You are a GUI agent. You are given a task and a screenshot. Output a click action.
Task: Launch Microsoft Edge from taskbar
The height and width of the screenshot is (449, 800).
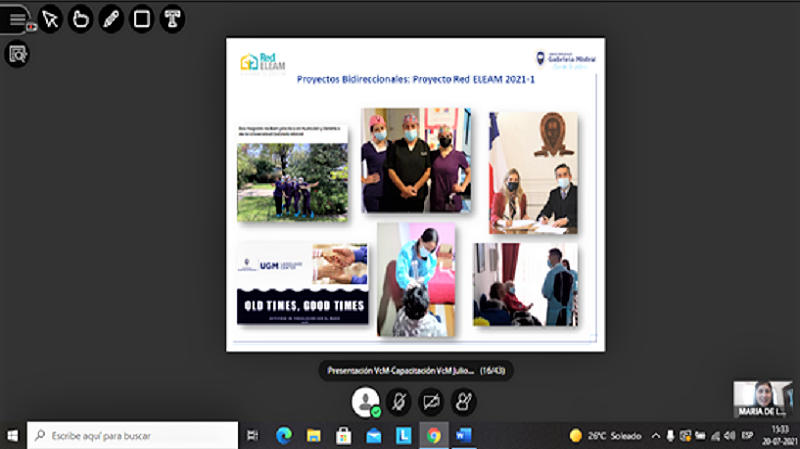click(x=284, y=436)
